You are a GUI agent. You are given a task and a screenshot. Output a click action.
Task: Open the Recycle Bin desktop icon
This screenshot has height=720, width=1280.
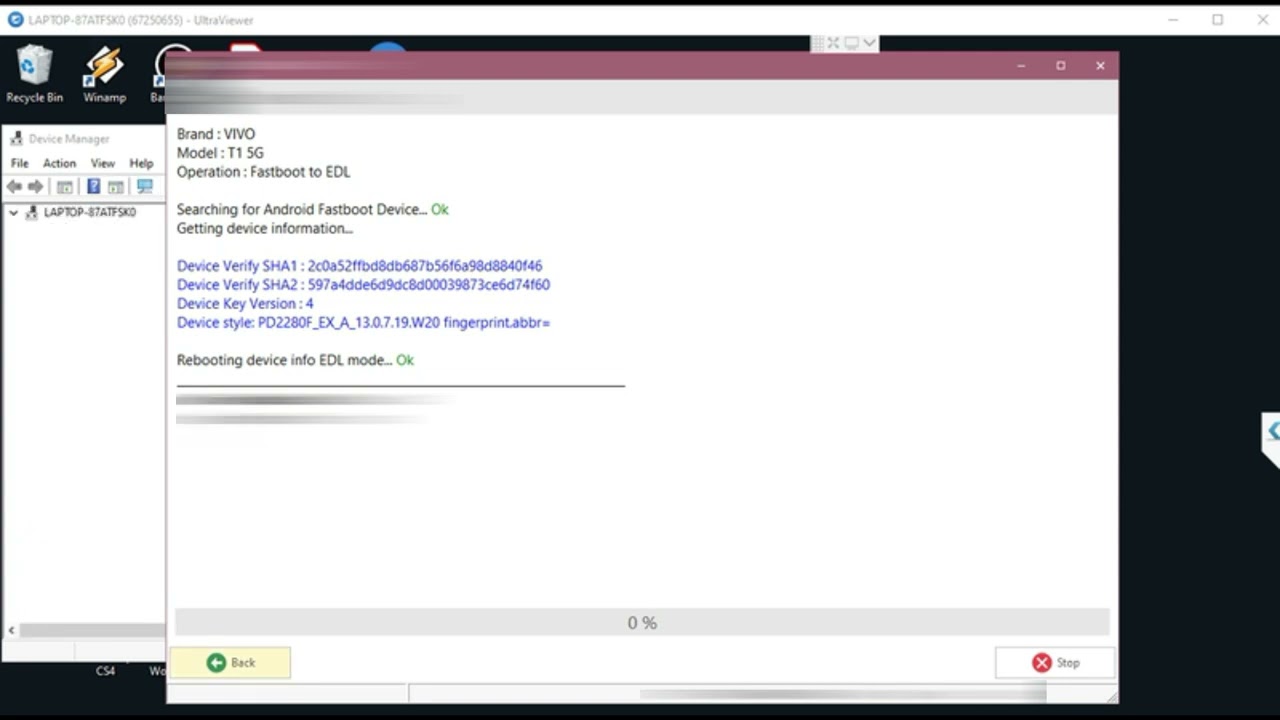[34, 75]
